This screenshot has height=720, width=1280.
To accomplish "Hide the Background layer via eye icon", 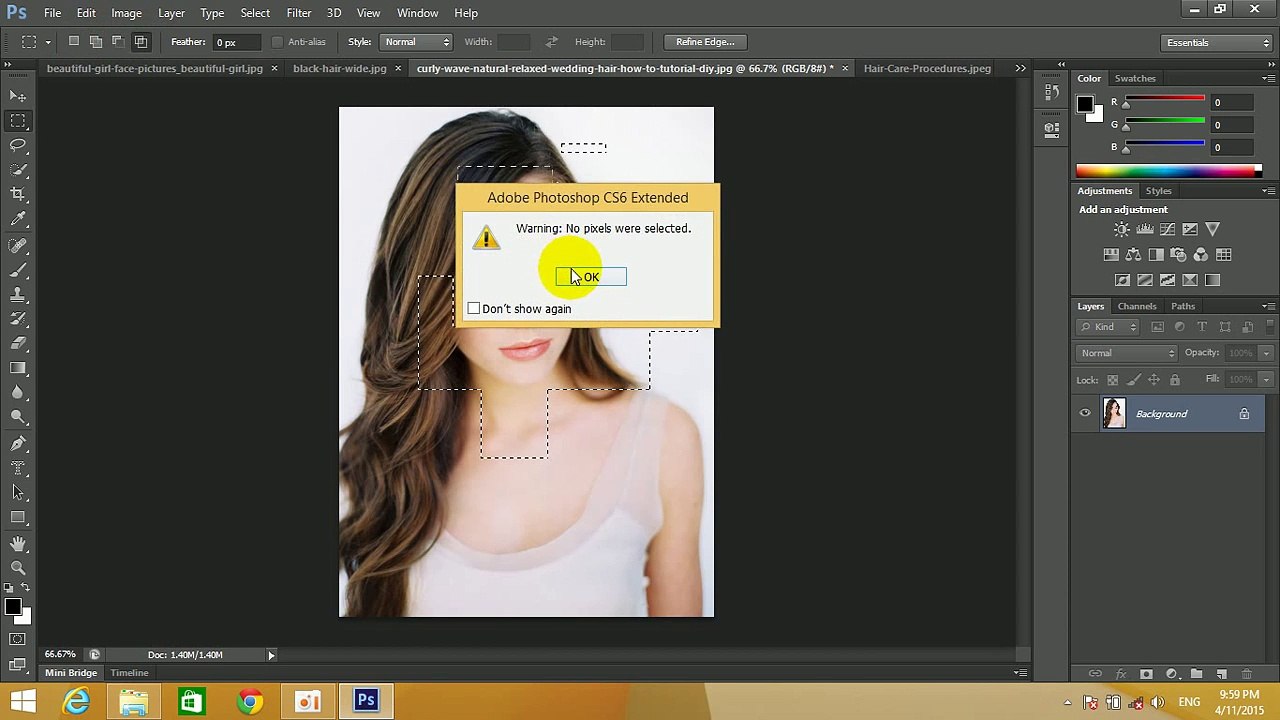I will 1085,414.
